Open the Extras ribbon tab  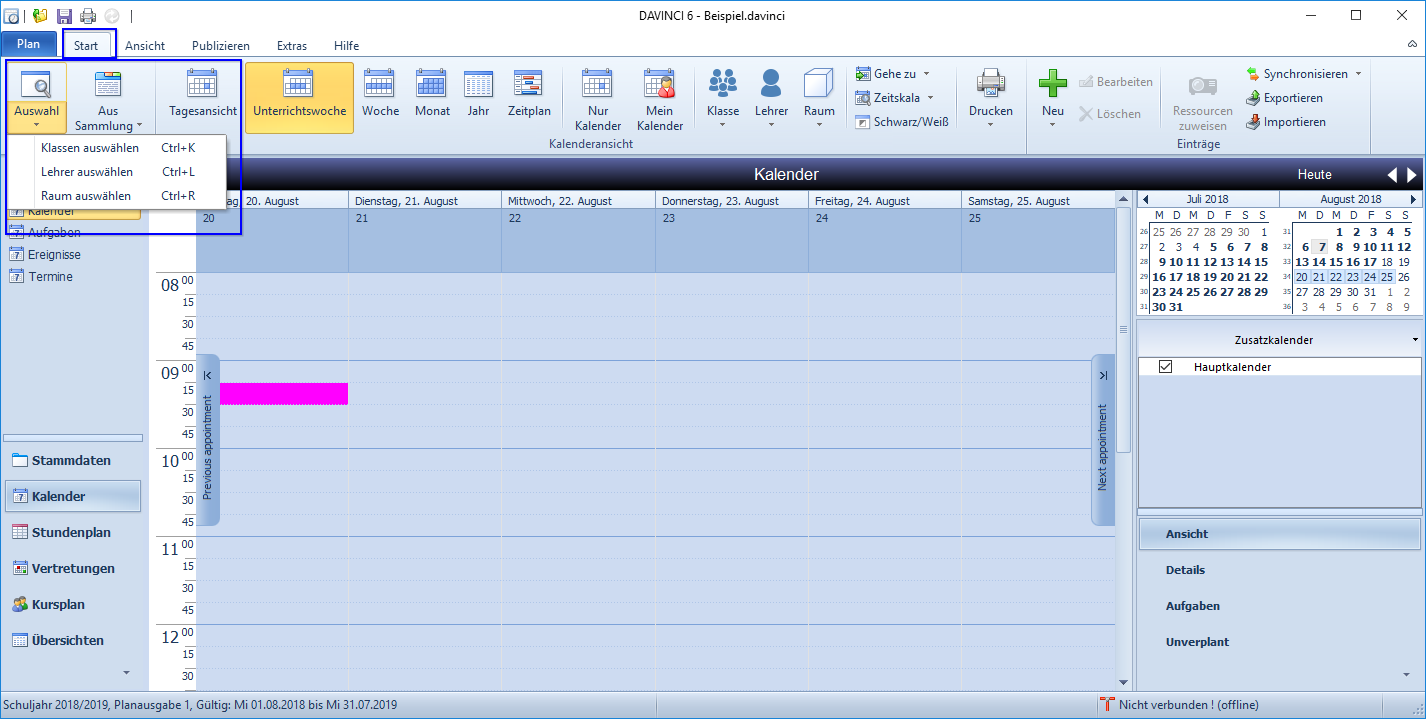point(292,45)
